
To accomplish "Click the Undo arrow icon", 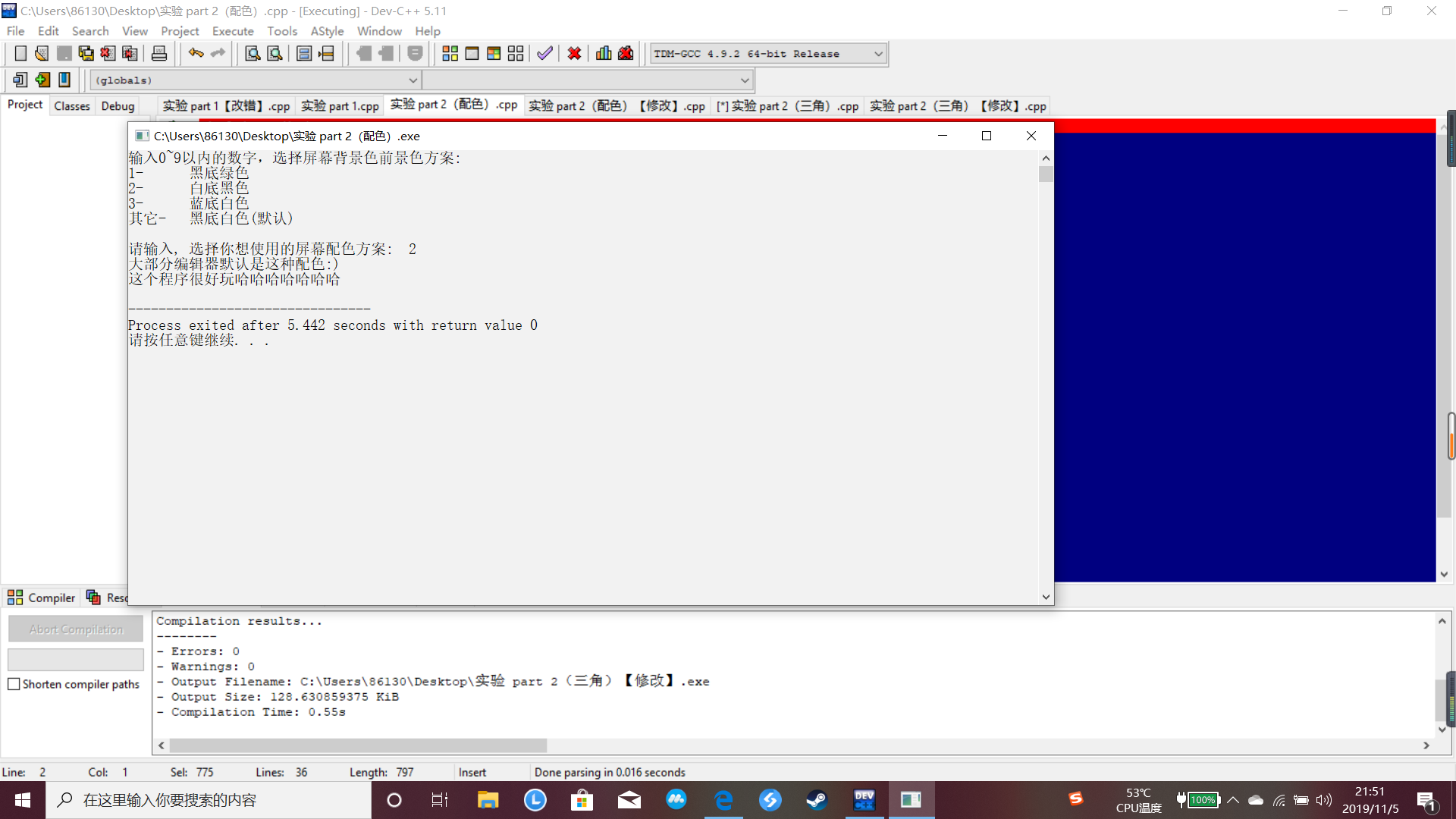I will (196, 53).
